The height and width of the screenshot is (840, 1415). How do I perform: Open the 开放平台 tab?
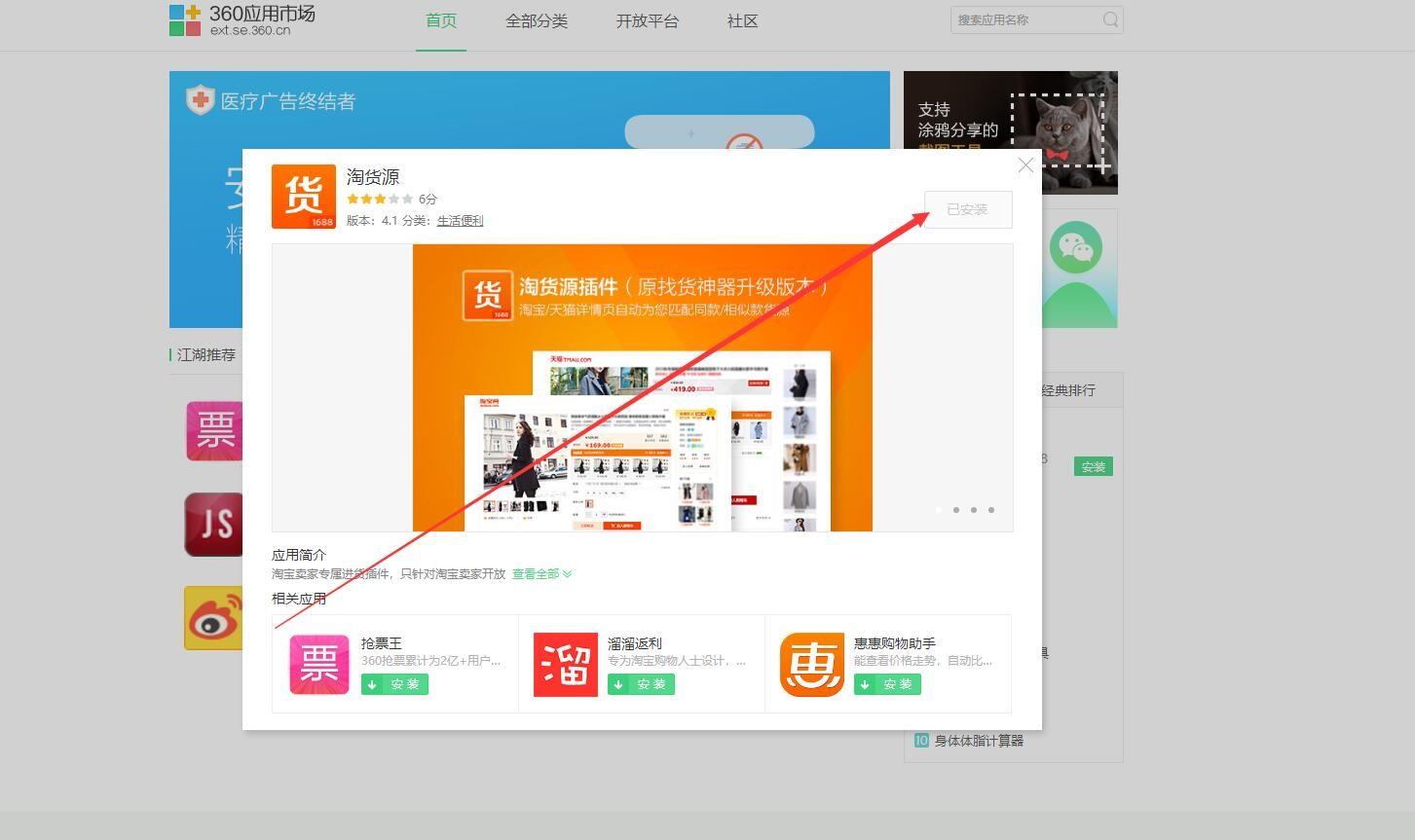click(x=648, y=21)
